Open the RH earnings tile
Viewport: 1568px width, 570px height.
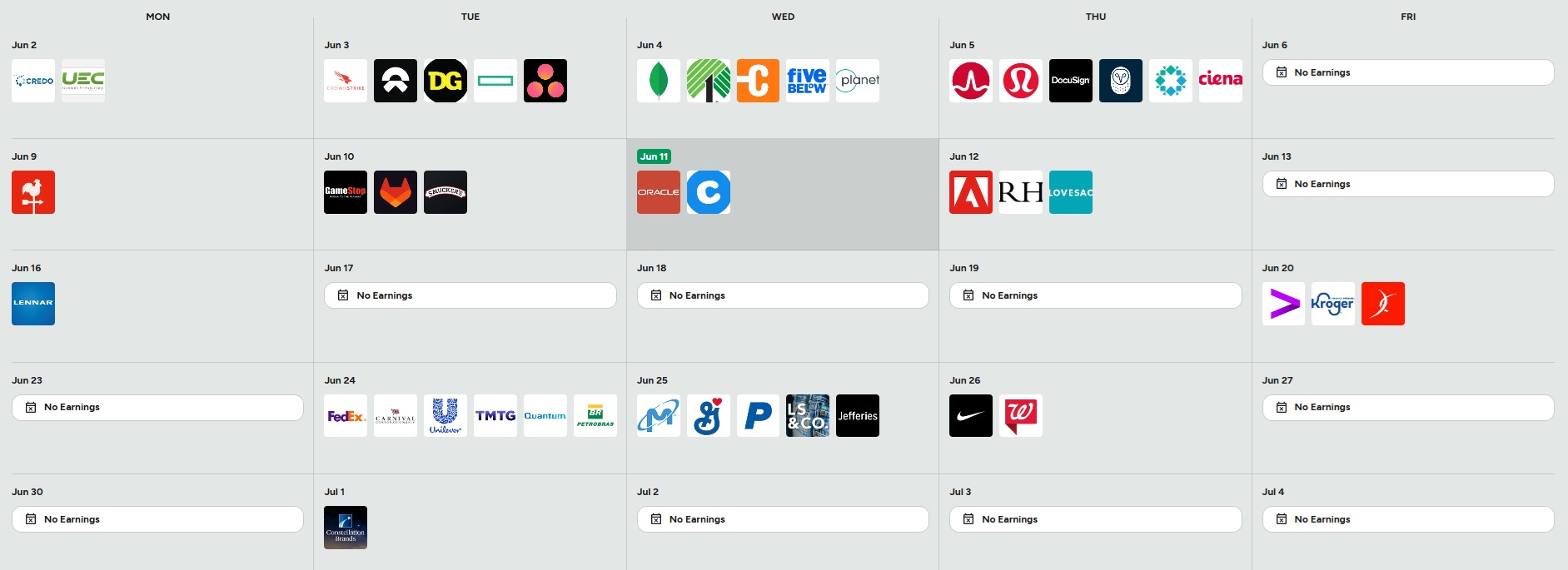(x=1021, y=192)
